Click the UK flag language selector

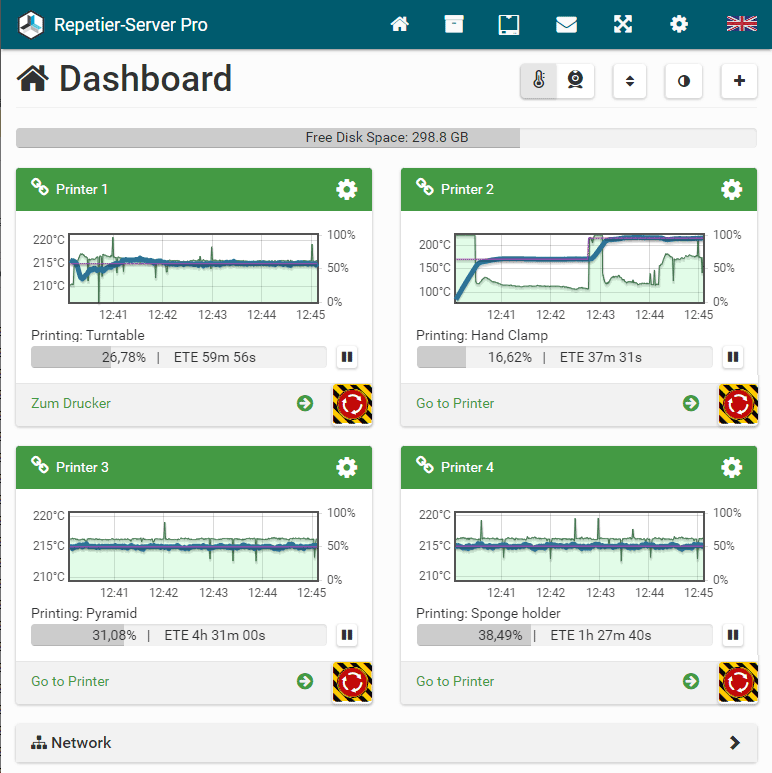pos(741,24)
